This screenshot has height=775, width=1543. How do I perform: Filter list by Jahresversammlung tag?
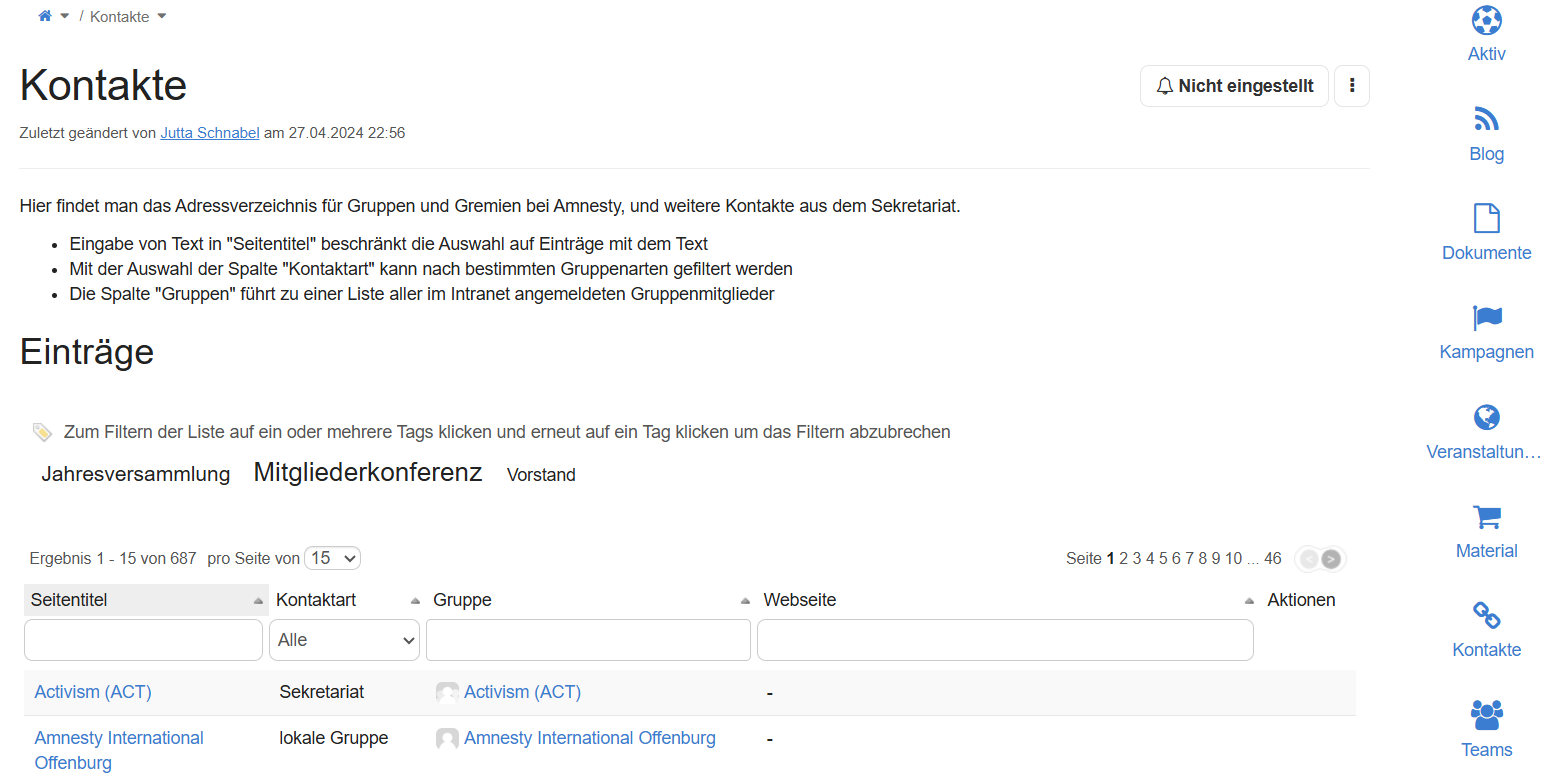click(x=135, y=474)
